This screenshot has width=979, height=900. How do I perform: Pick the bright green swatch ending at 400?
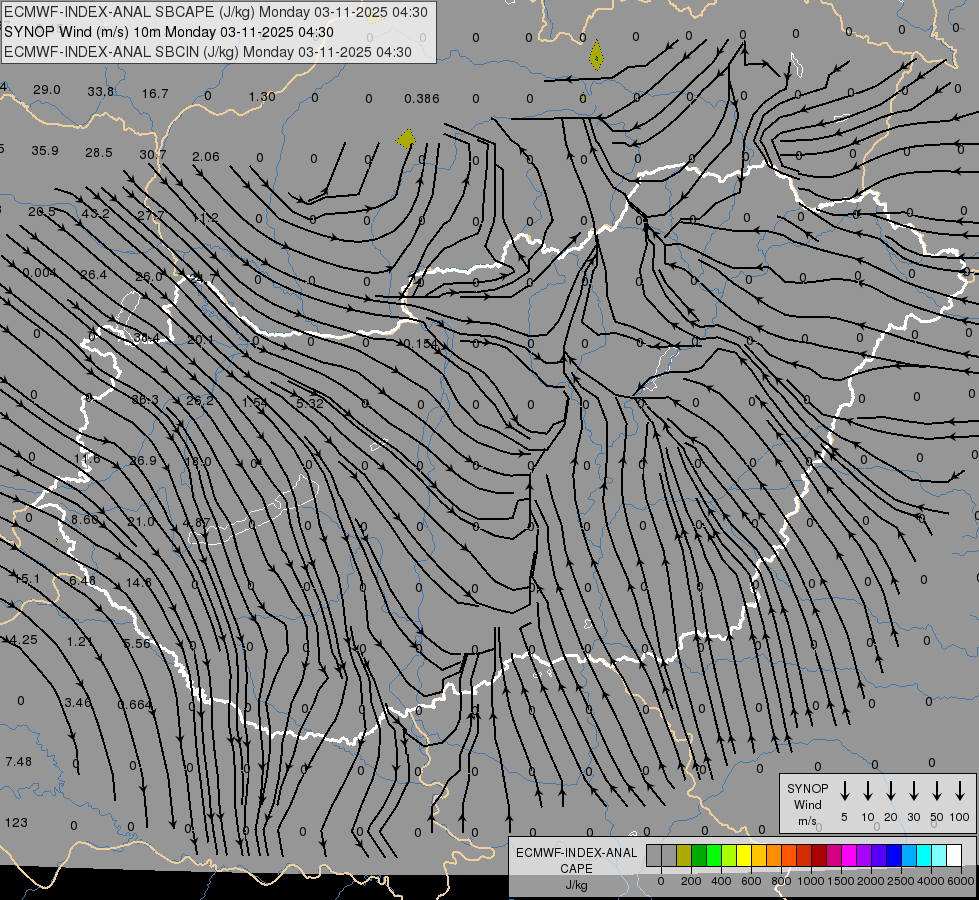pos(714,855)
